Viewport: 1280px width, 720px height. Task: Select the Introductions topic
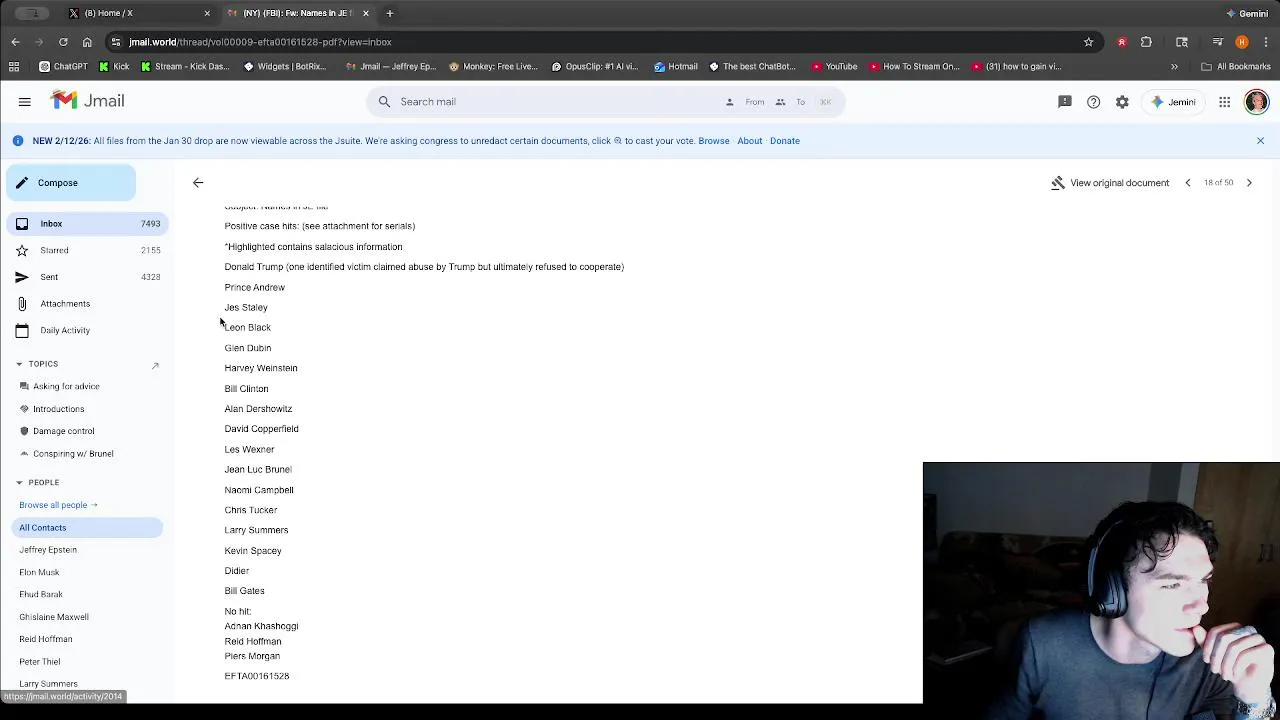pos(58,409)
